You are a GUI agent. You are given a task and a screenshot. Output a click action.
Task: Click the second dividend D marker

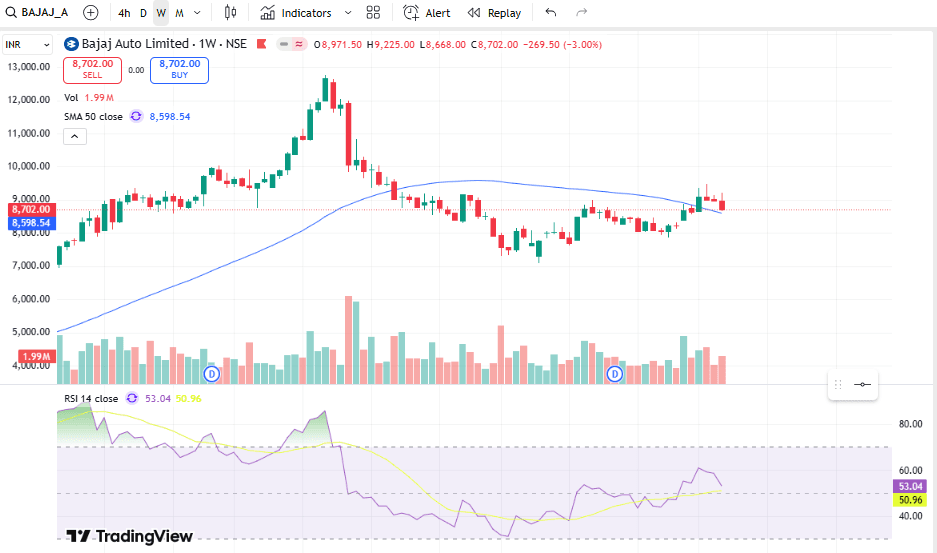point(615,374)
